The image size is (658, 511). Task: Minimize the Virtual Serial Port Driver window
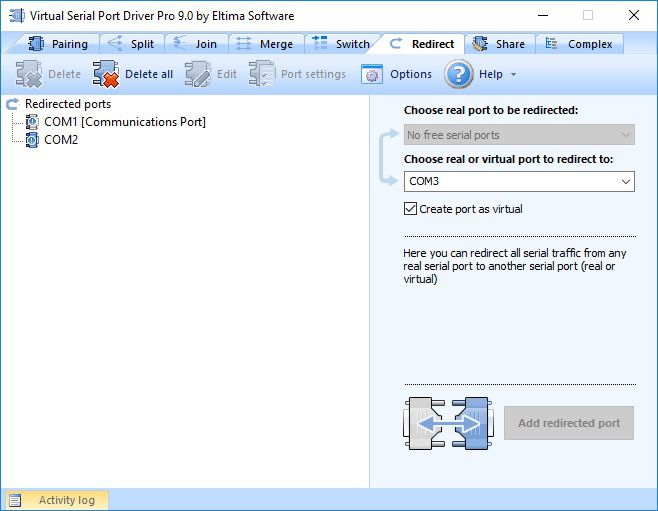coord(543,16)
